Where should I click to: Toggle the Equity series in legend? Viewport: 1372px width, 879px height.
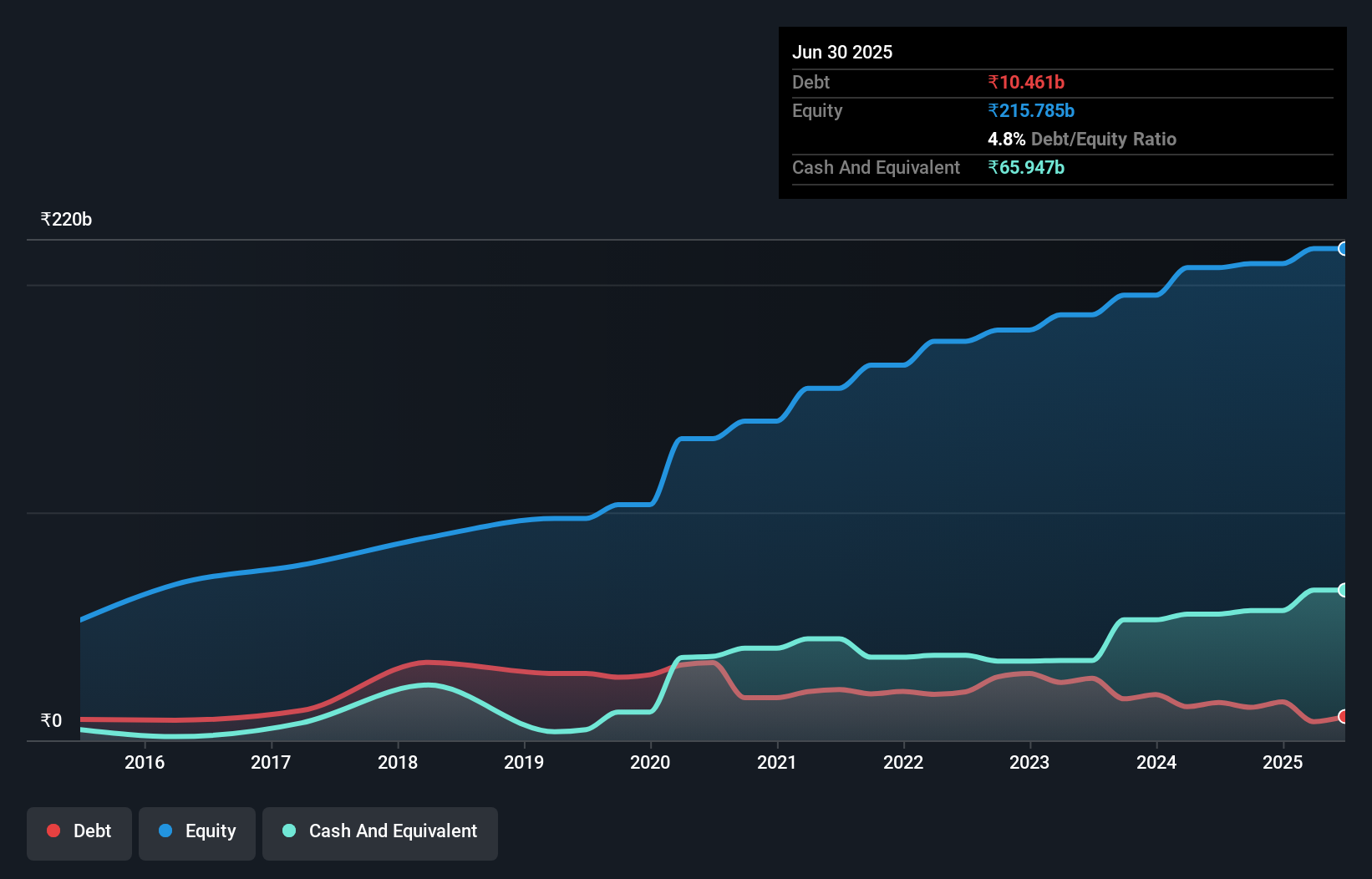[197, 832]
